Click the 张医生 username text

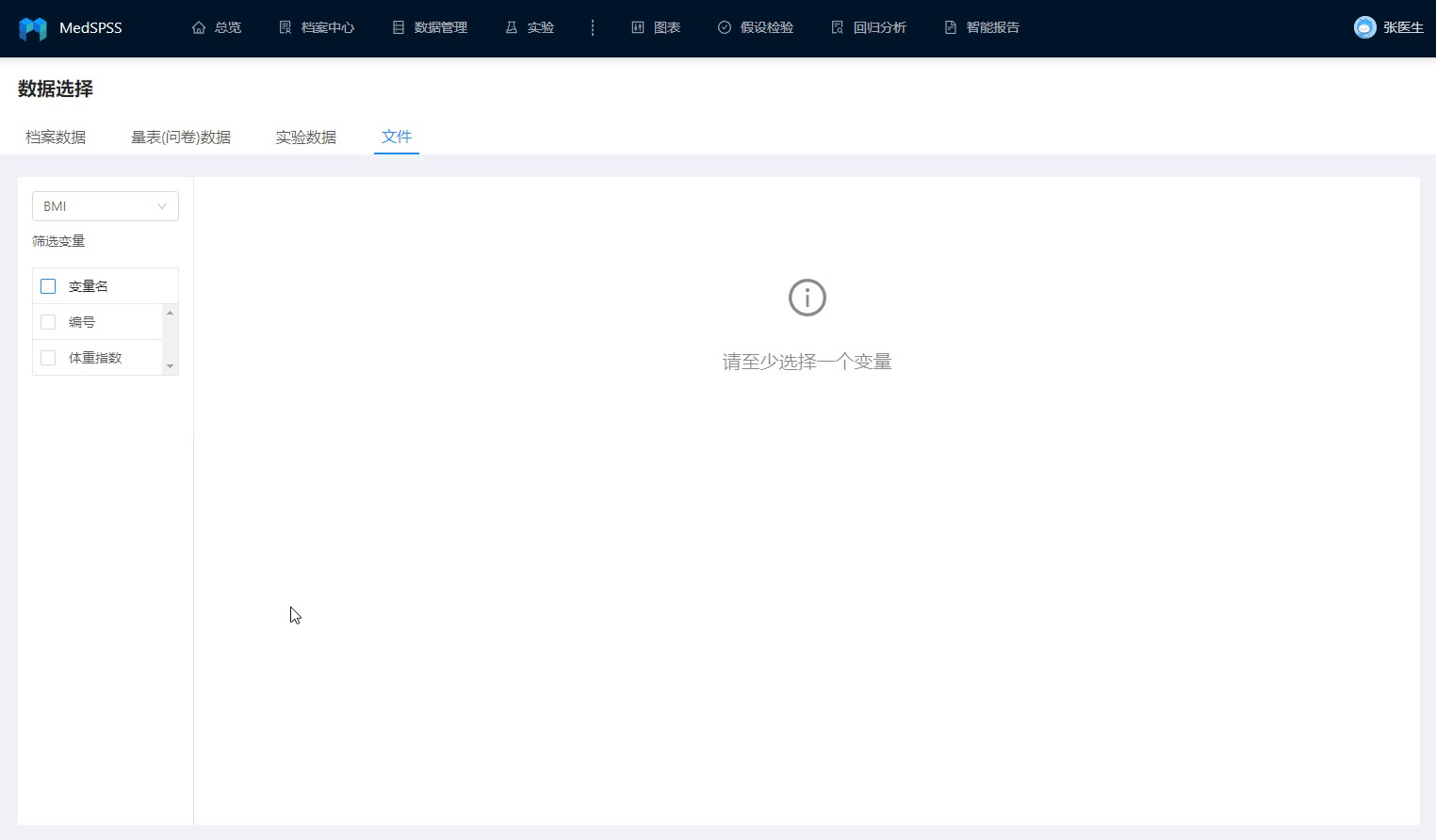point(1403,28)
